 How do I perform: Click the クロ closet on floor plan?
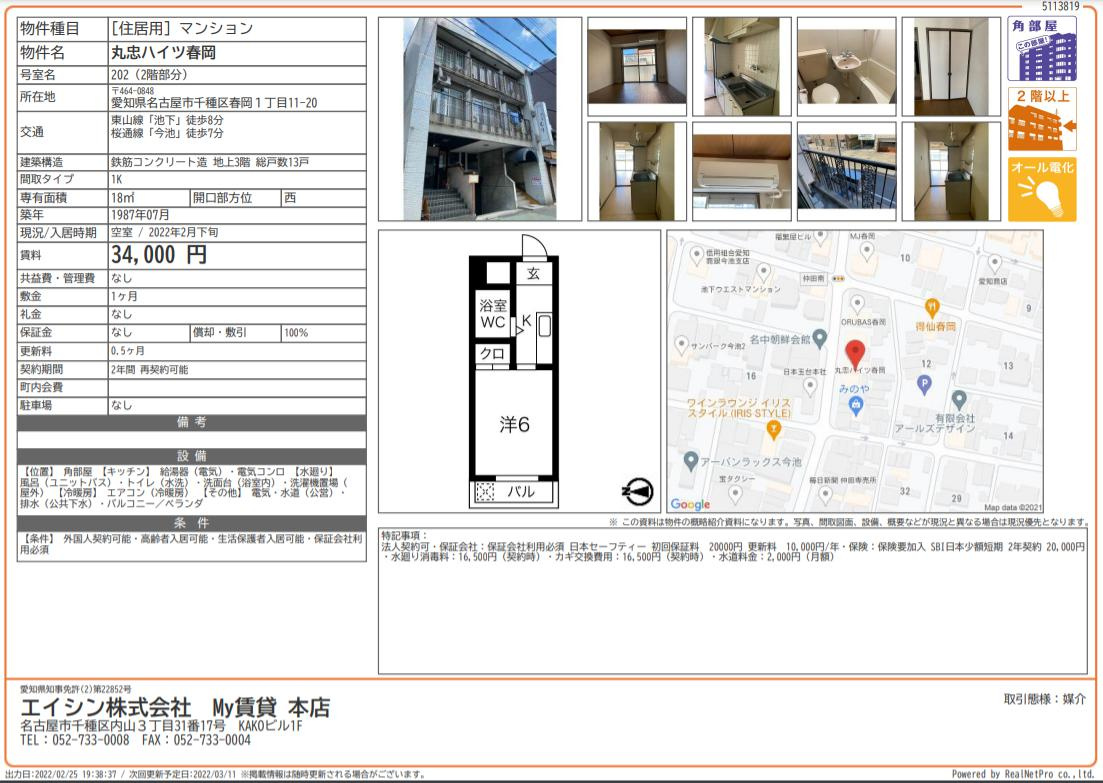click(x=492, y=353)
